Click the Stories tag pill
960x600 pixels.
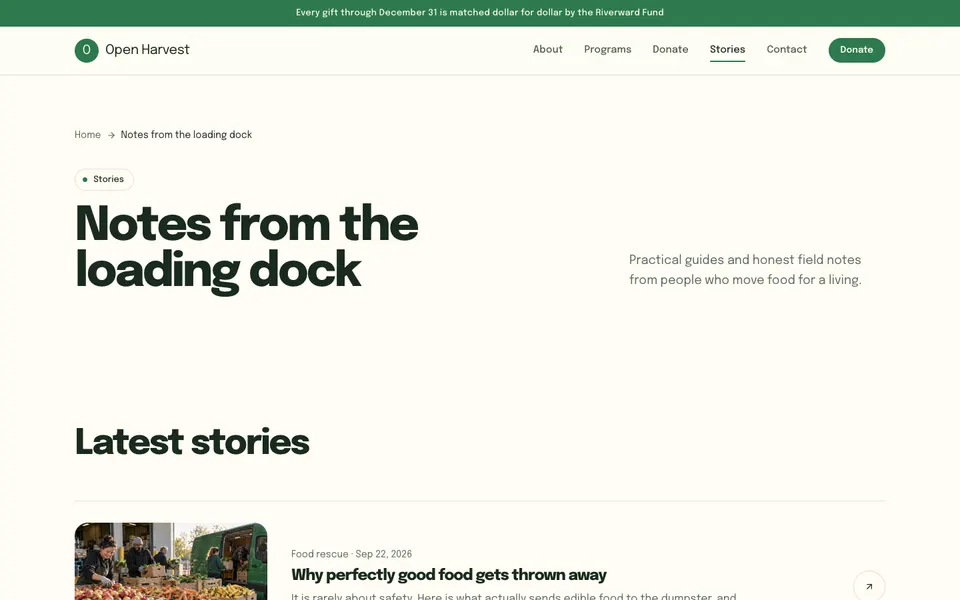[104, 179]
